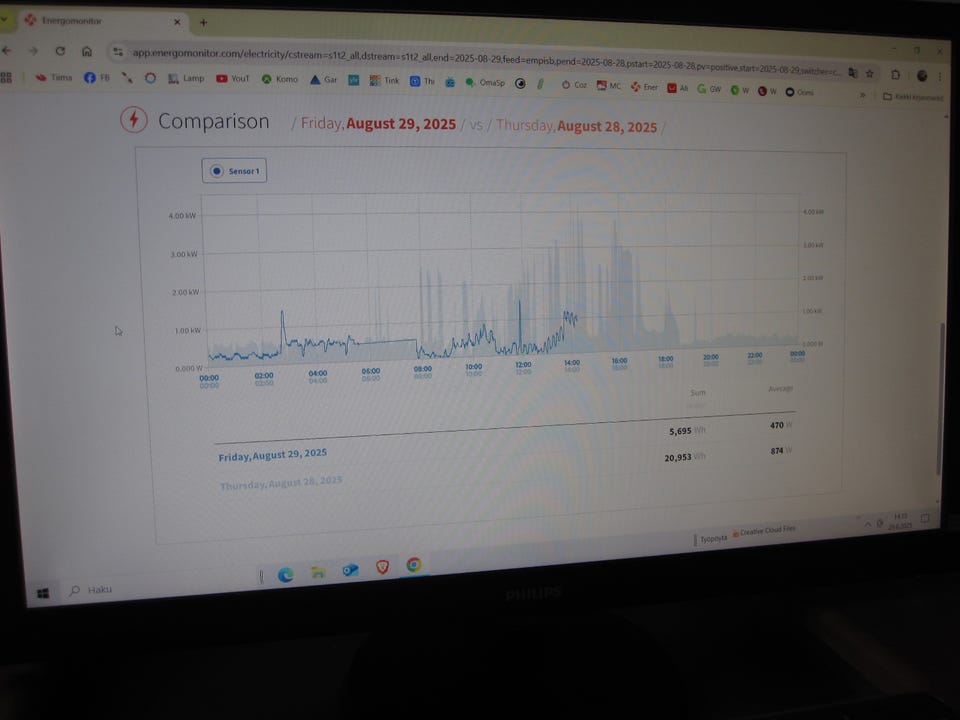Open Microsoft Edge from the taskbar

[285, 575]
